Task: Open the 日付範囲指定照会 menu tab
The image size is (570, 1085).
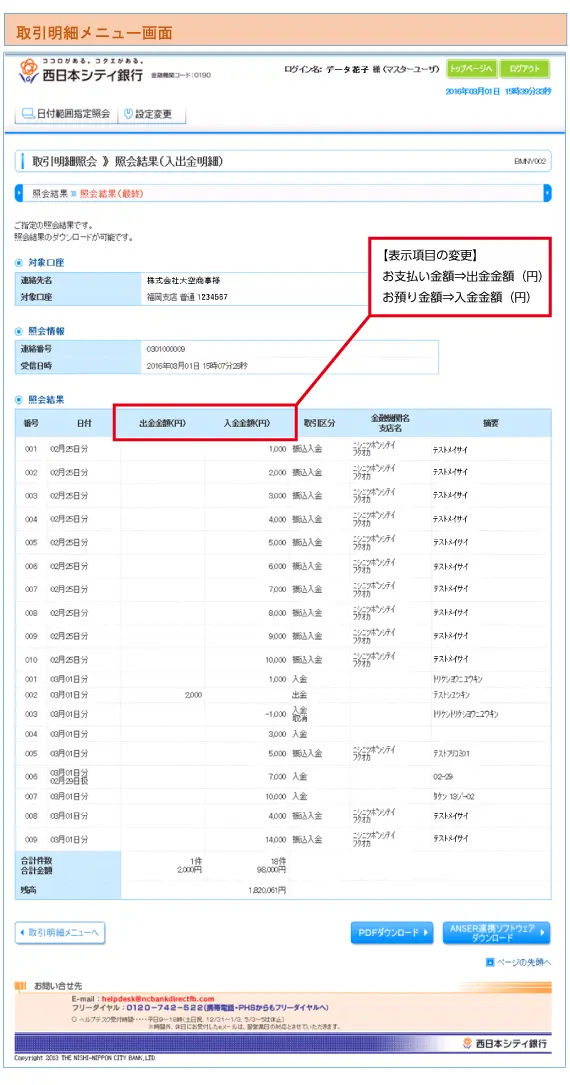Action: coord(66,113)
